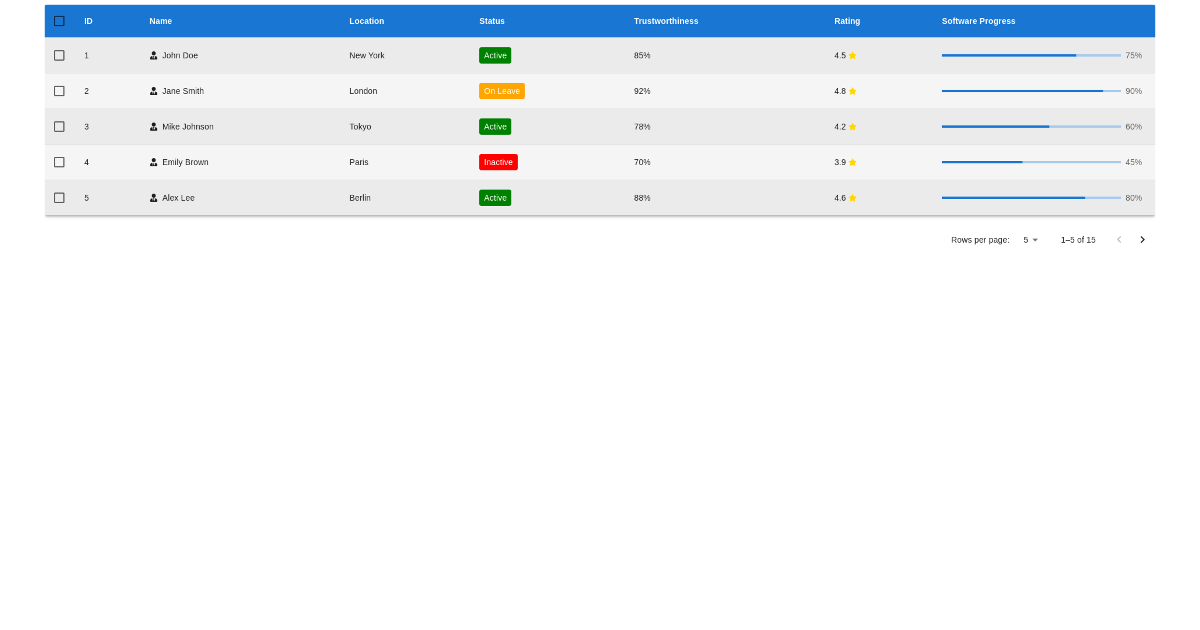Click the star icon next to rating 4.5
This screenshot has height=630, width=1200.
[855, 56]
